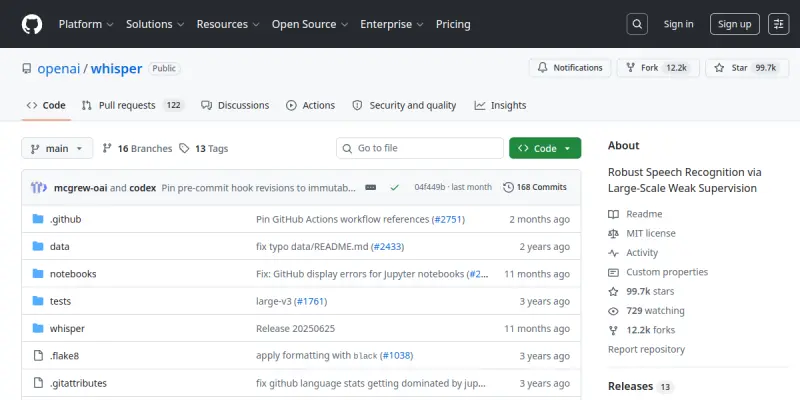The image size is (800, 400).
Task: Click the GitHub logo icon
Action: point(32,24)
